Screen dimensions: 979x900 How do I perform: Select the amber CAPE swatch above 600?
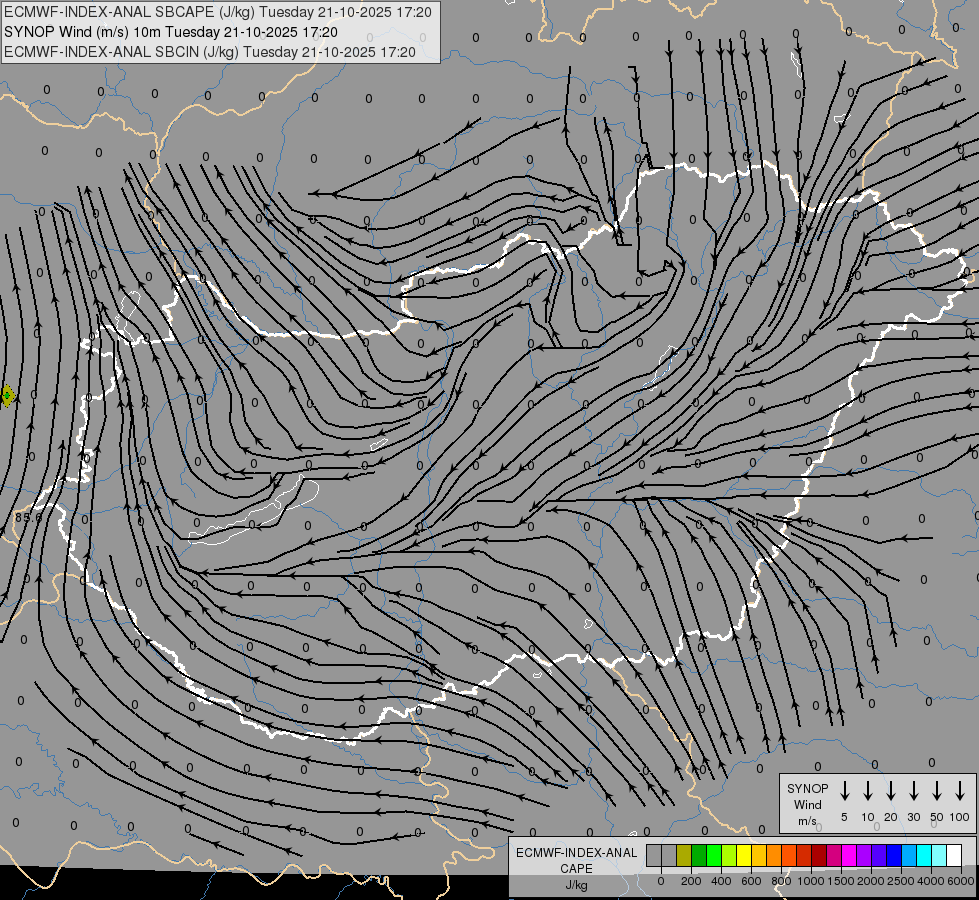point(759,855)
